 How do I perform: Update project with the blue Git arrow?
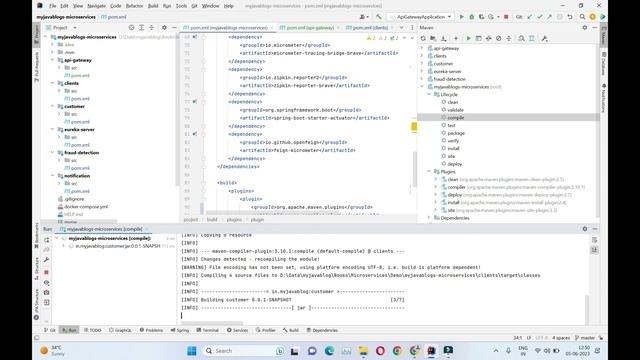(x=530, y=17)
